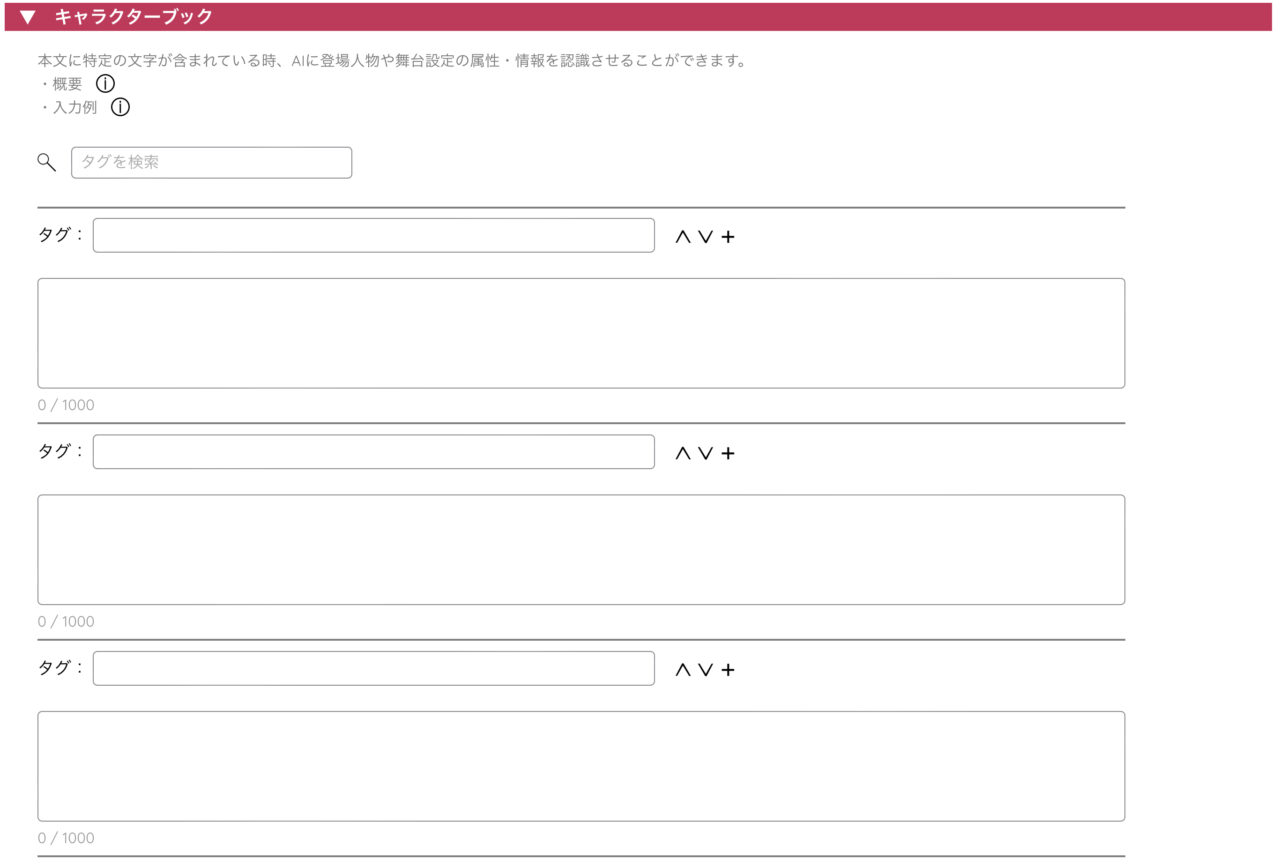Viewport: 1280px width, 868px height.
Task: Open the info icon next to 概要
Action: tap(103, 85)
